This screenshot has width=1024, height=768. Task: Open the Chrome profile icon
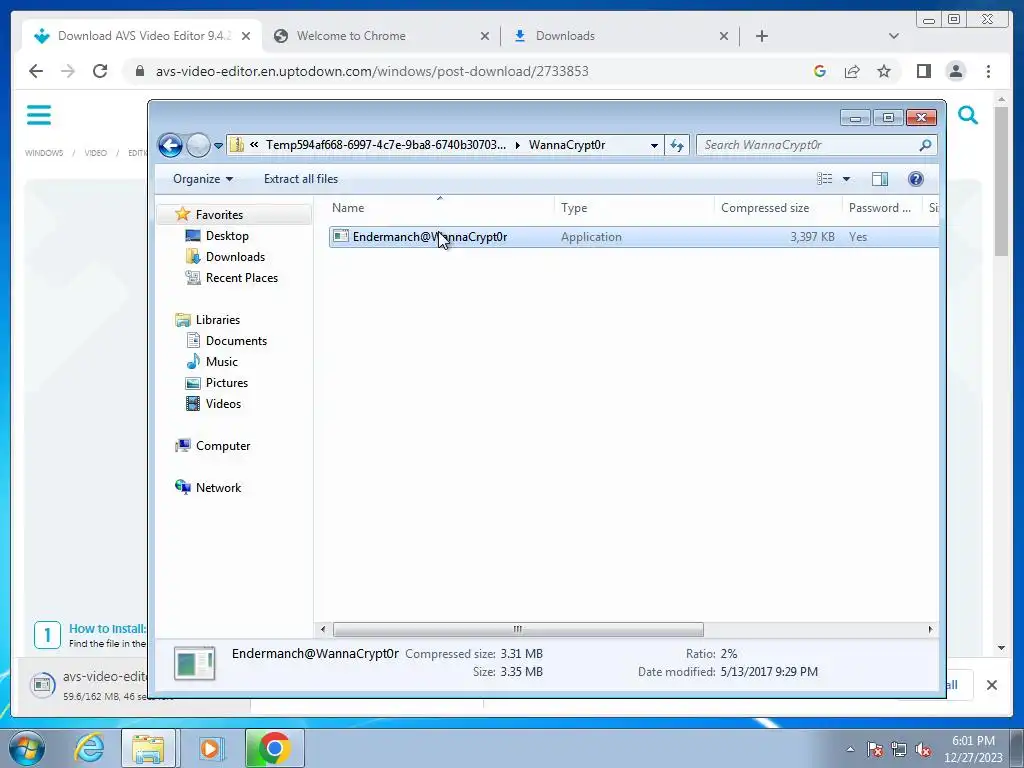(955, 71)
